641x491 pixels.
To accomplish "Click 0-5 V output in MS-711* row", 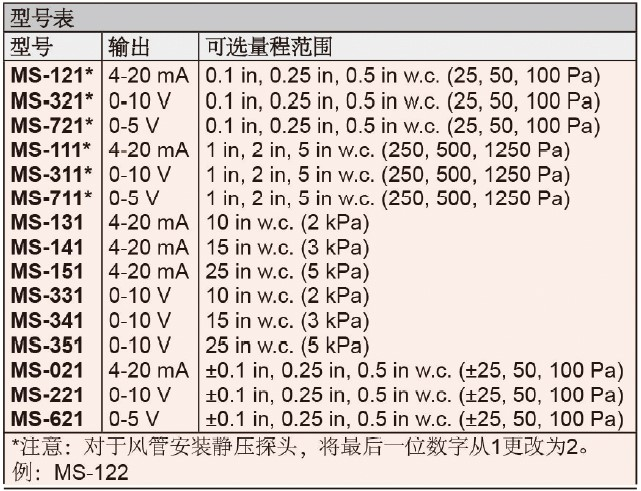I will click(x=134, y=198).
